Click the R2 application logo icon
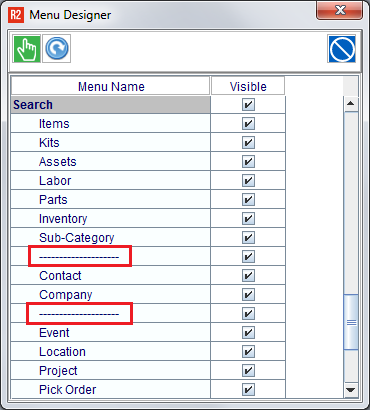The image size is (370, 410). point(16,15)
